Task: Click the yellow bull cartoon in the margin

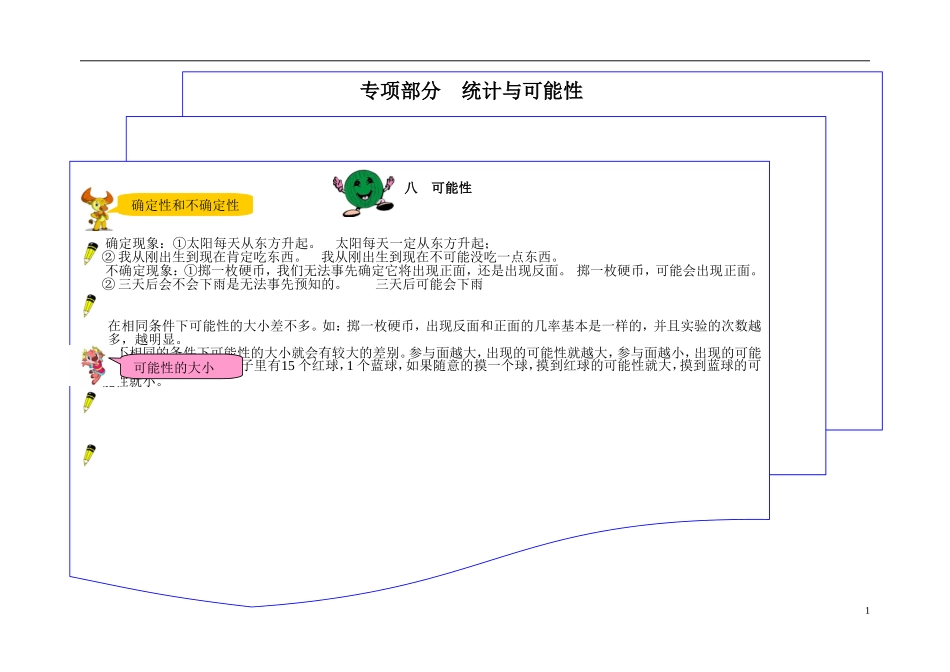Action: [x=98, y=204]
